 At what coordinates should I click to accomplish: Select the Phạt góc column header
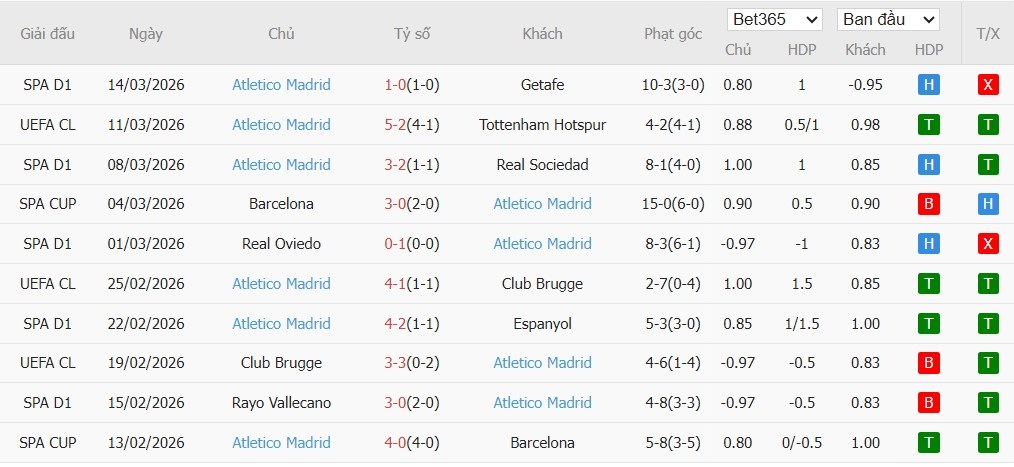pos(673,34)
